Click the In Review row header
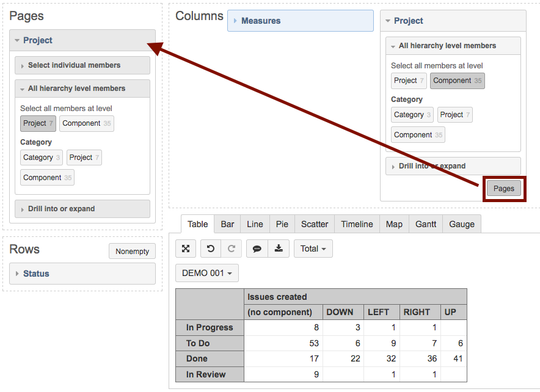Screen dimensions: 540x392 tap(210, 374)
